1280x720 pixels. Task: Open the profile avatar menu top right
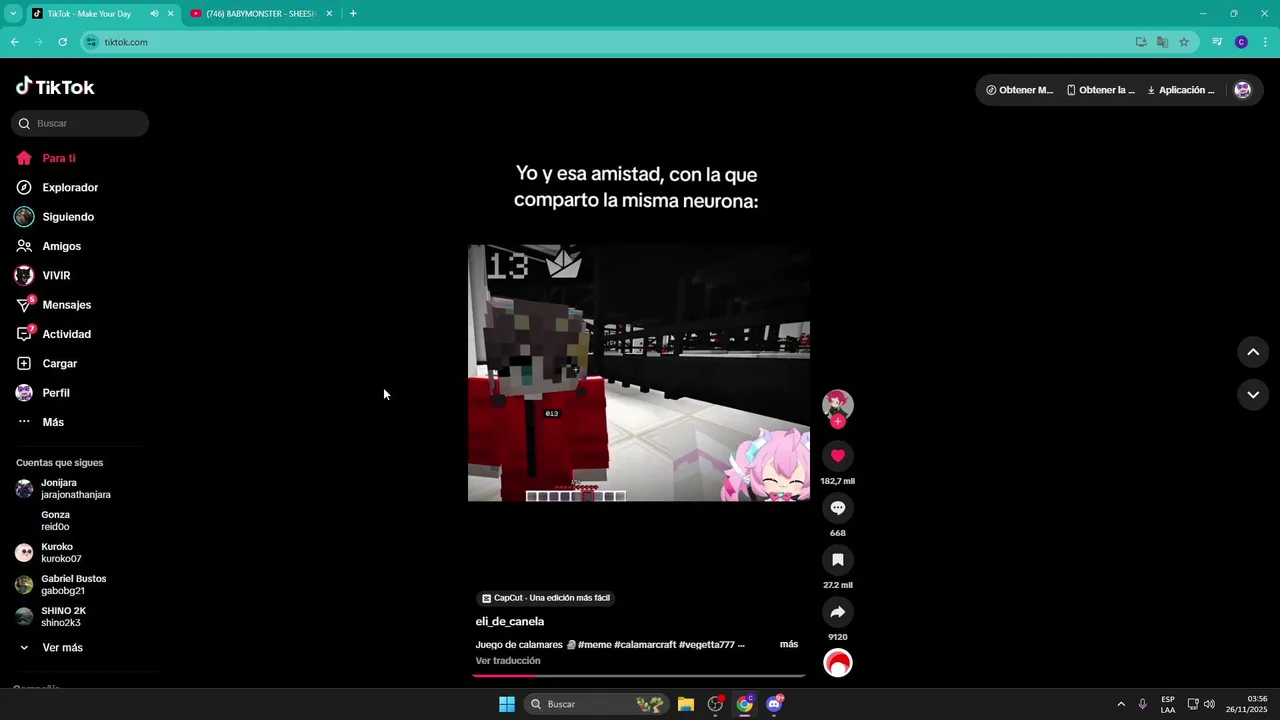[1242, 90]
